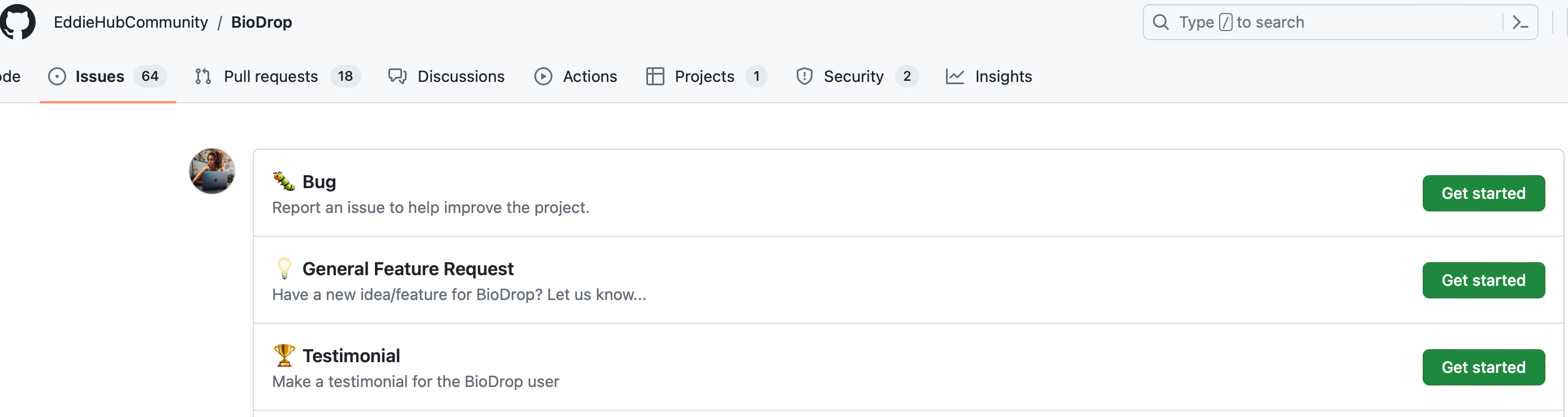Image resolution: width=1568 pixels, height=417 pixels.
Task: Click the Discussions speech bubble icon
Action: (x=398, y=77)
